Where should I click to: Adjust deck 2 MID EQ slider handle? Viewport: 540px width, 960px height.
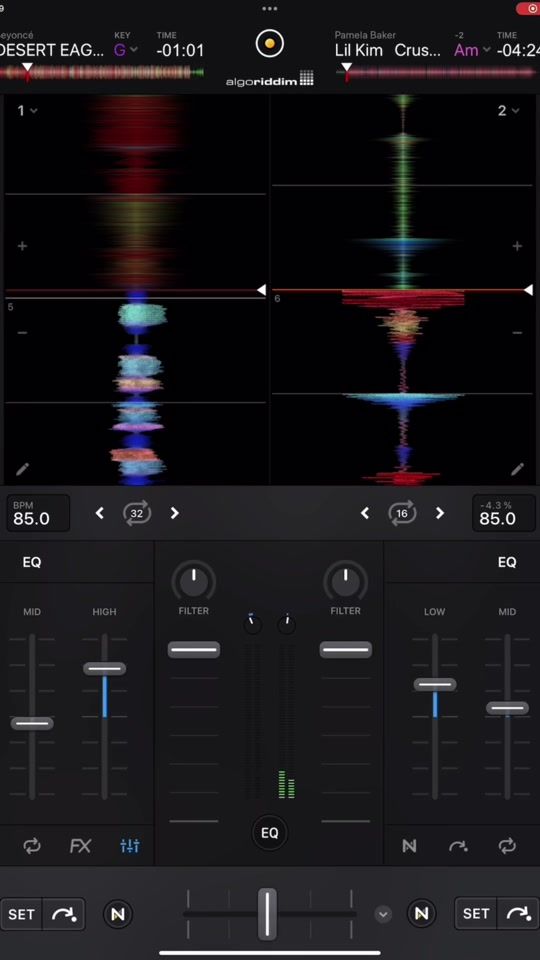click(508, 708)
